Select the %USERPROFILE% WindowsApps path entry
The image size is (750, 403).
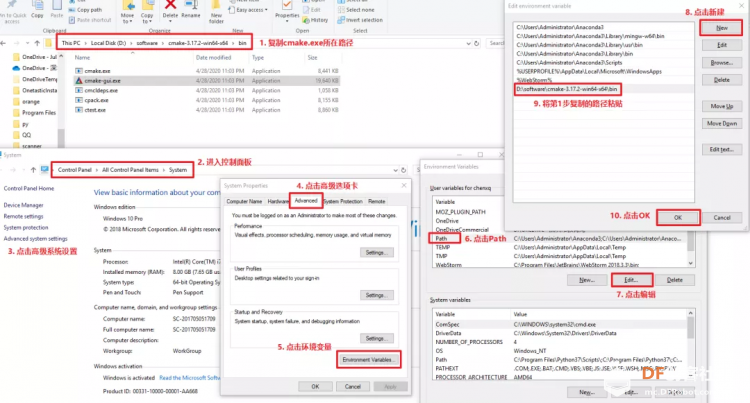(589, 72)
